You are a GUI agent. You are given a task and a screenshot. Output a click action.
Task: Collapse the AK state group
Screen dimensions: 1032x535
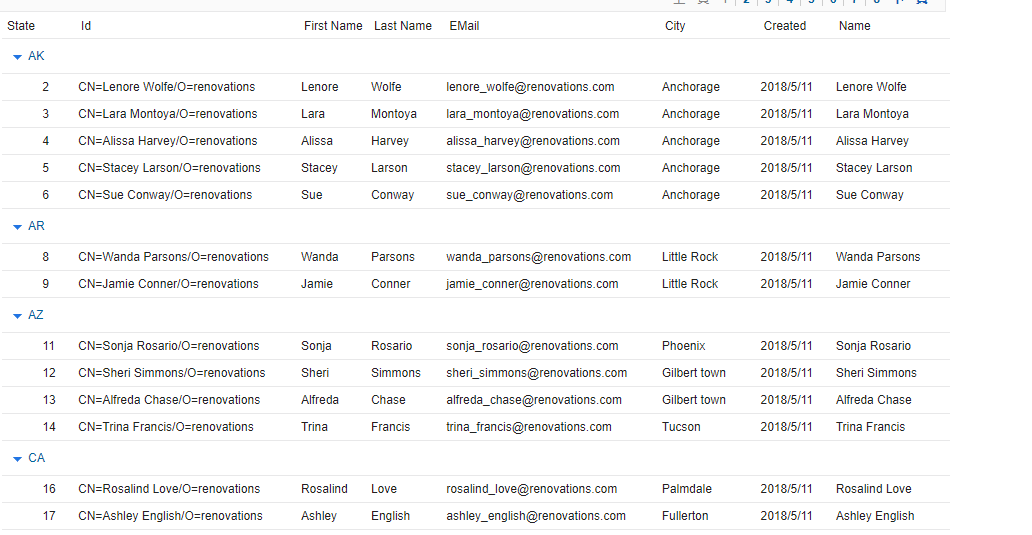(x=17, y=57)
